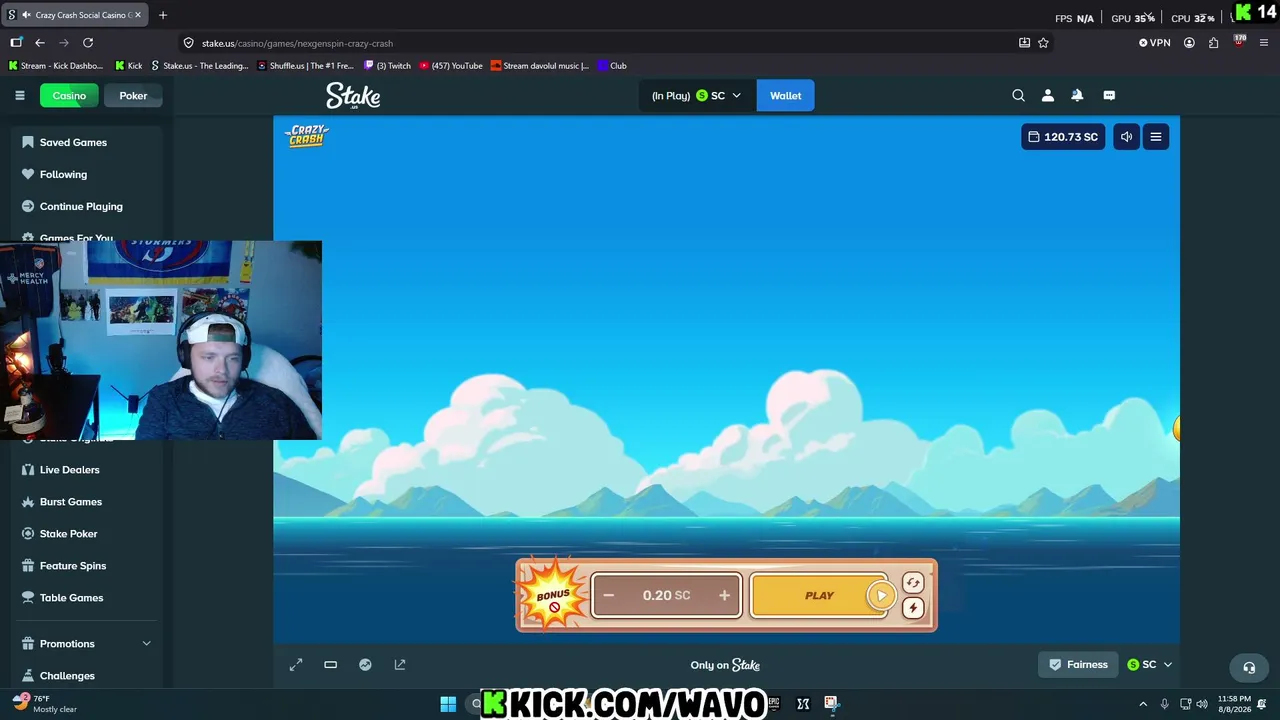Decrease the bet with the minus button
This screenshot has width=1280, height=720.
[x=608, y=596]
